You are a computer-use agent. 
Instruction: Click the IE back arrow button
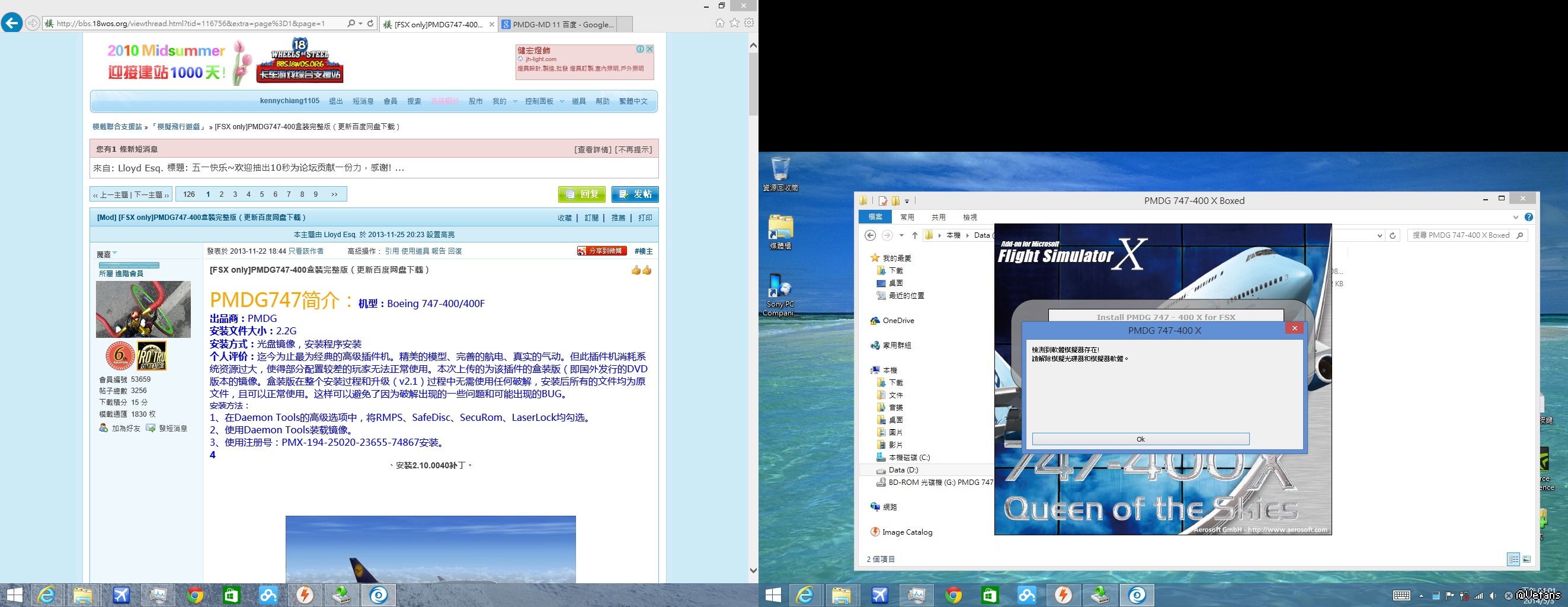(12, 23)
